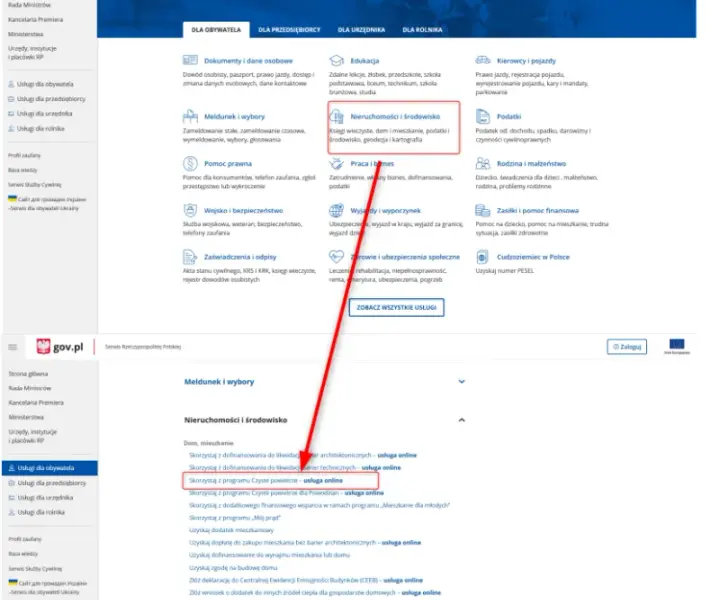Open the Dokumenty i dane osobowe category icon
This screenshot has width=720, height=600.
pos(190,60)
